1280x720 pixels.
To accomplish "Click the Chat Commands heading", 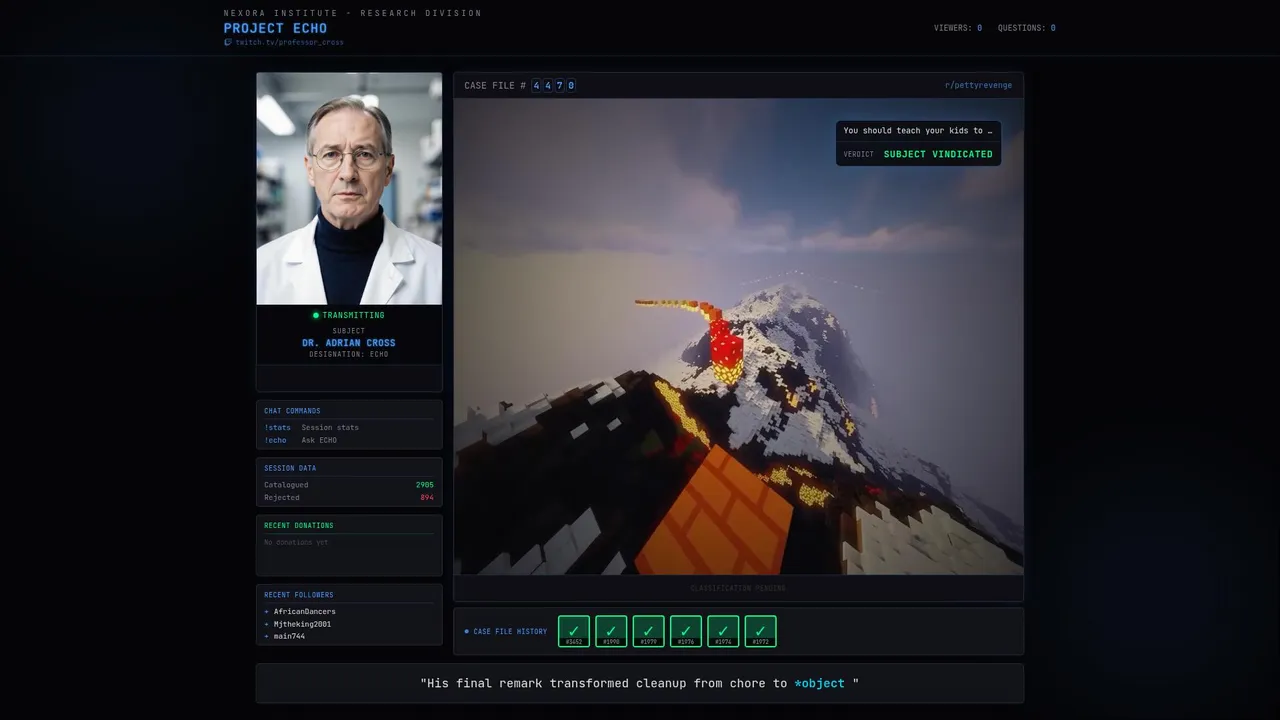I will 292,411.
